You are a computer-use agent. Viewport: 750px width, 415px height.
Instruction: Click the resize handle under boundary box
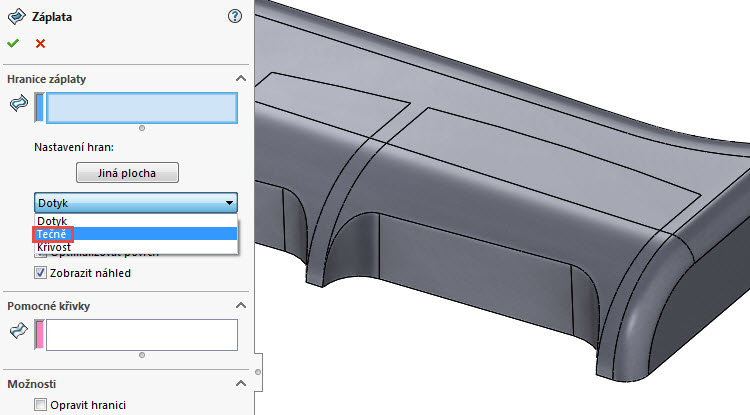click(142, 128)
